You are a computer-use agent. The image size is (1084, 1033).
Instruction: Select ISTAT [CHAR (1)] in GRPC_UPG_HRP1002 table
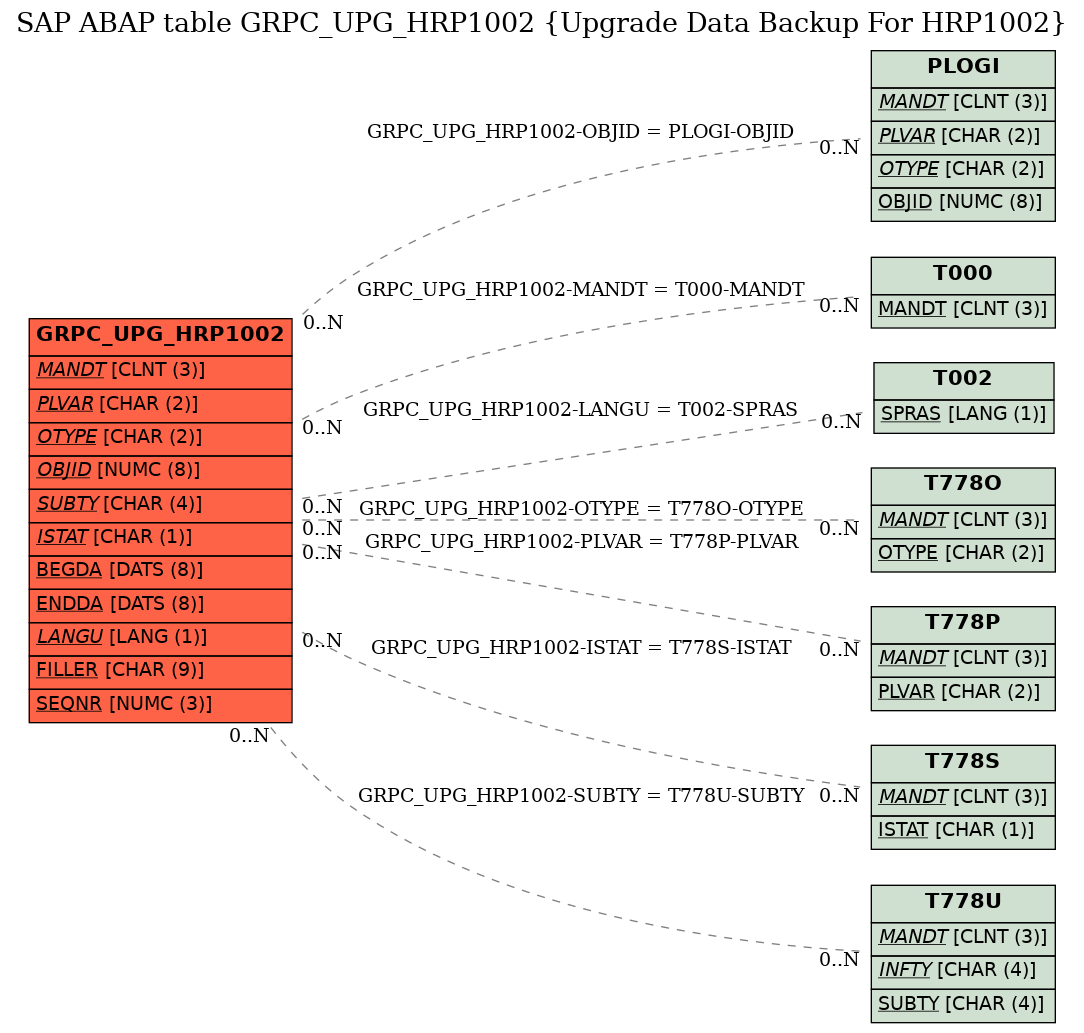[160, 539]
